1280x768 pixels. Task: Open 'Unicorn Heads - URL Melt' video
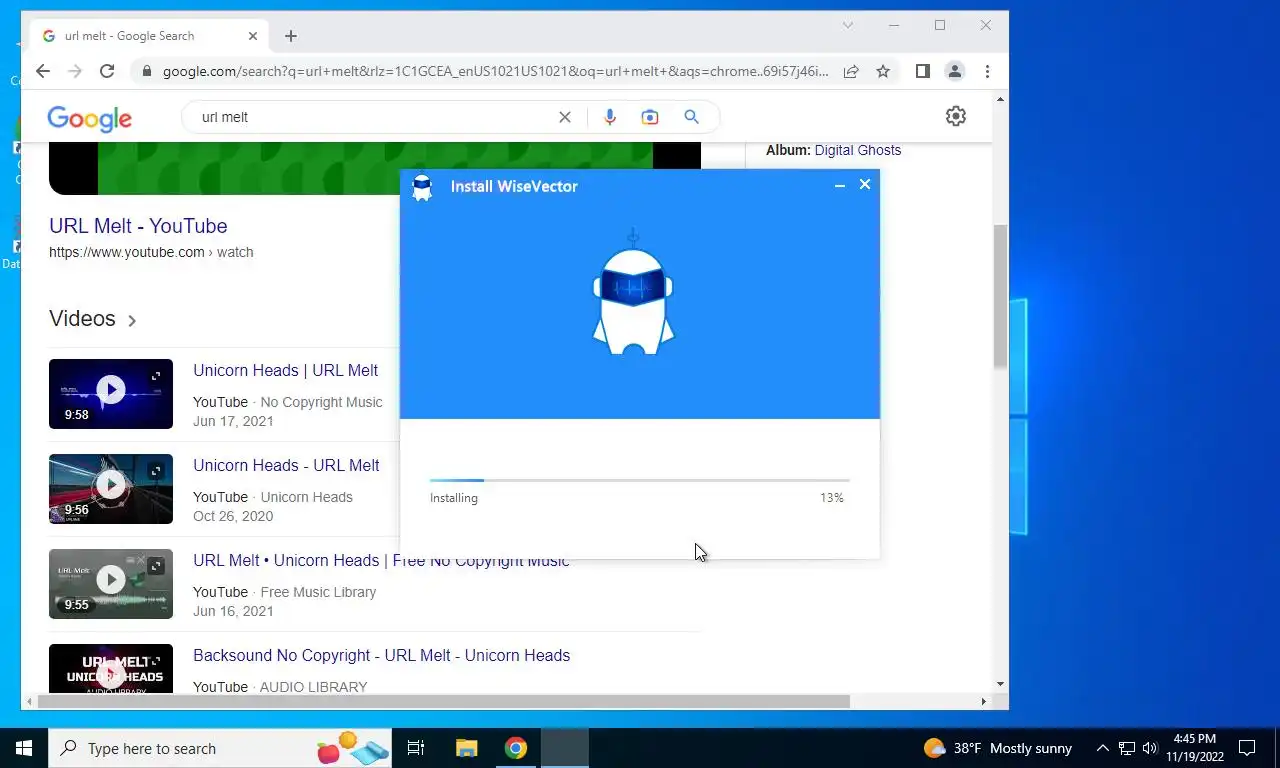286,465
